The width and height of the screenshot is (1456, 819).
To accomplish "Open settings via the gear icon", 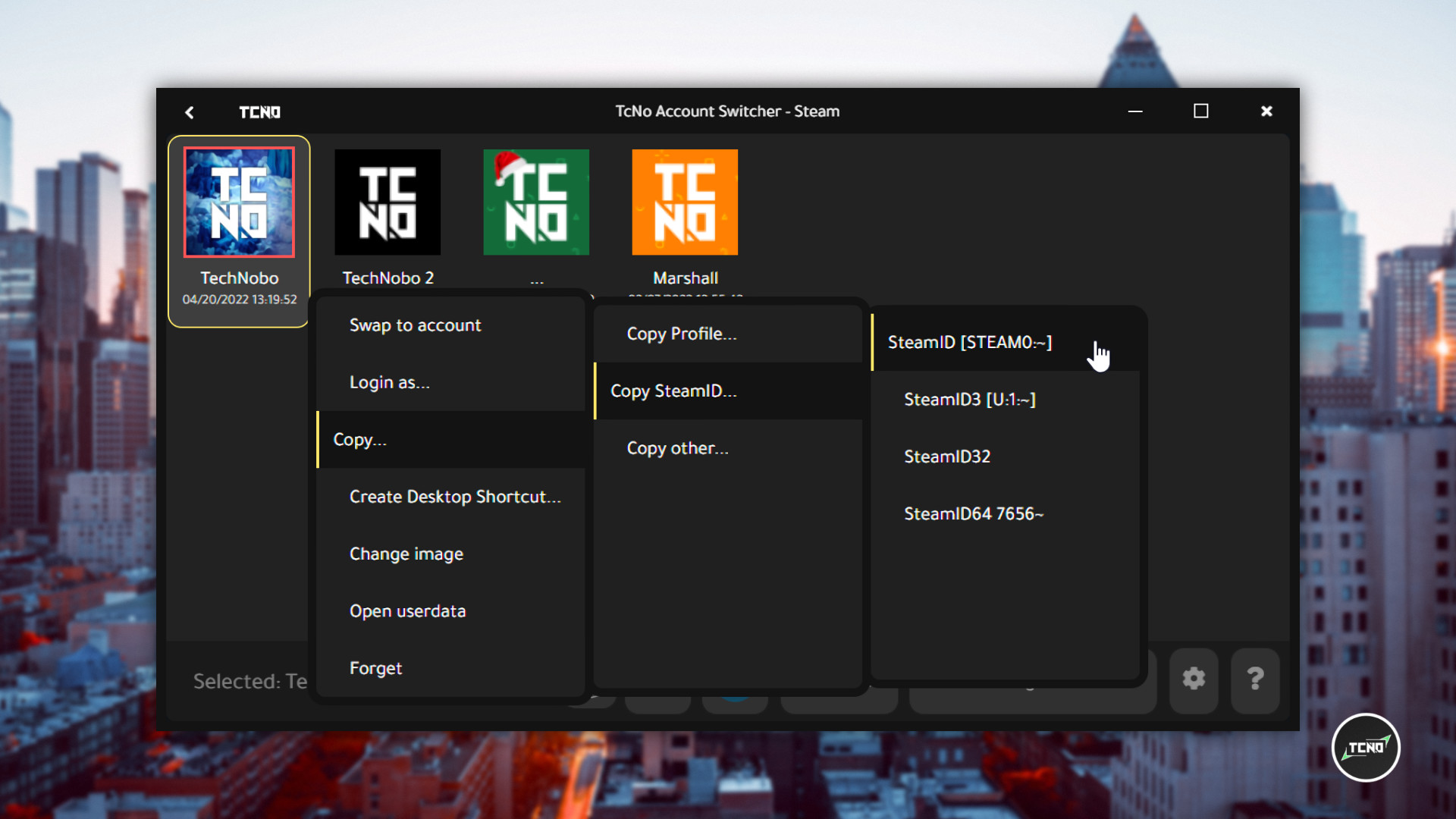I will pyautogui.click(x=1194, y=680).
